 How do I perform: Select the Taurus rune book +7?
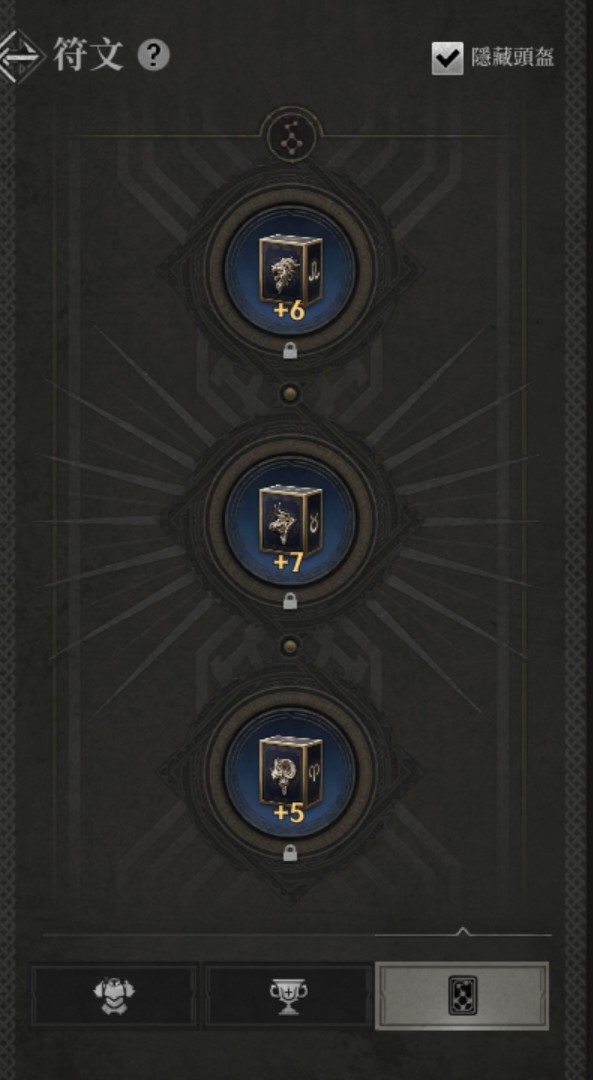click(x=290, y=521)
